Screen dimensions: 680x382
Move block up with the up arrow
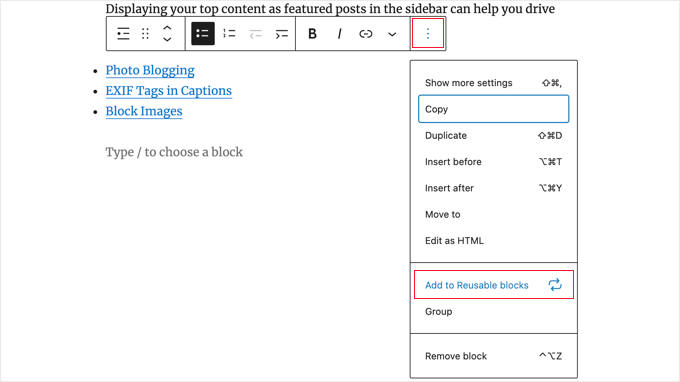[167, 28]
